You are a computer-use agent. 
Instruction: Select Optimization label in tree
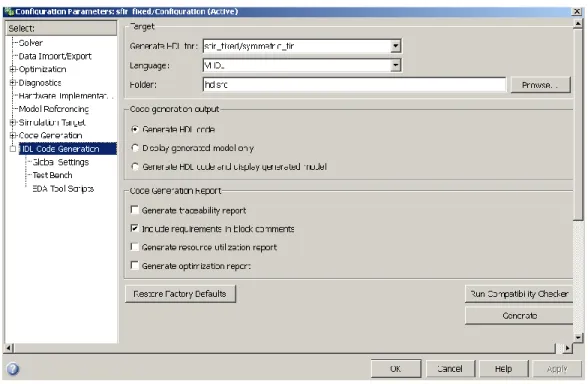point(42,69)
